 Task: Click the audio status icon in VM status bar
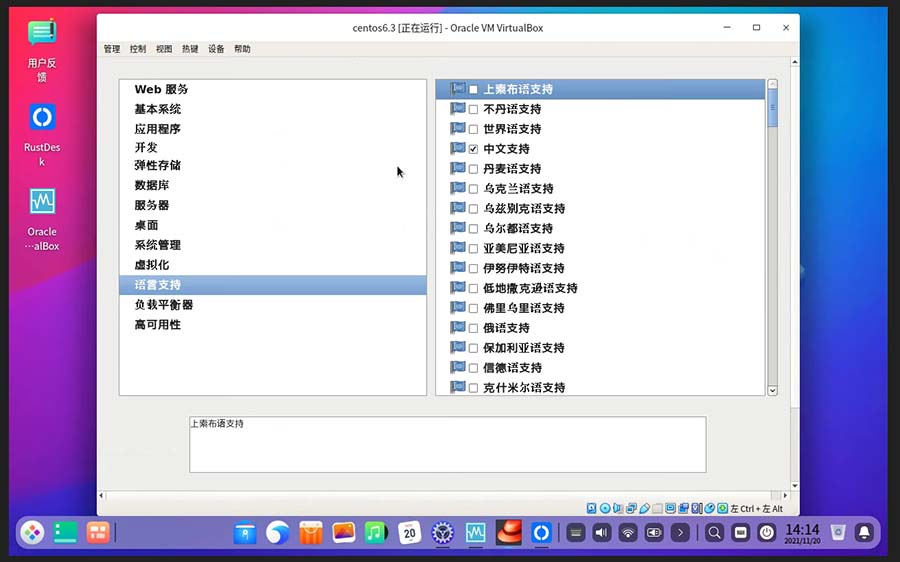(618, 508)
